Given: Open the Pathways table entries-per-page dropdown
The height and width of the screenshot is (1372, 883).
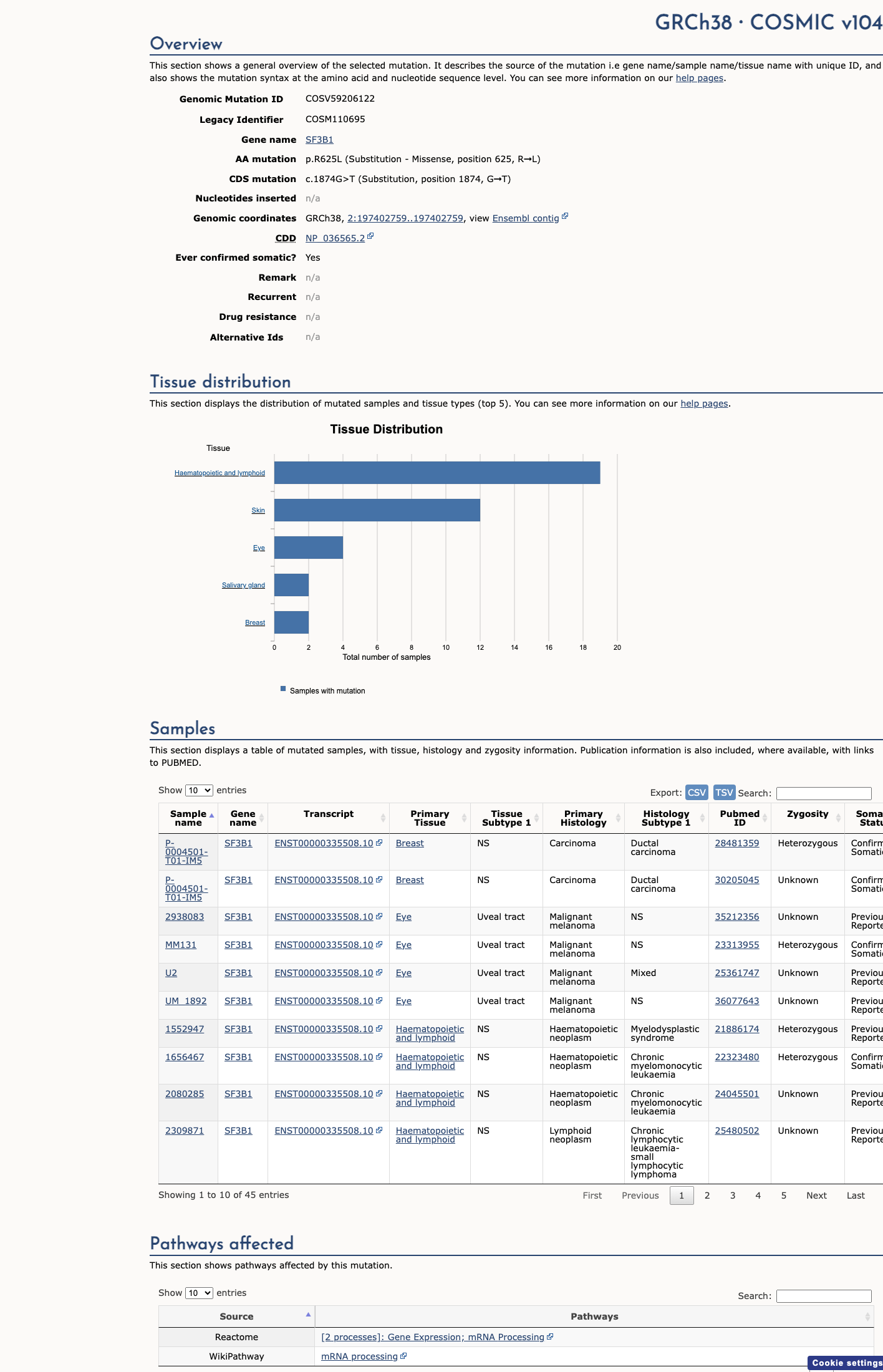Looking at the screenshot, I should [x=199, y=1293].
